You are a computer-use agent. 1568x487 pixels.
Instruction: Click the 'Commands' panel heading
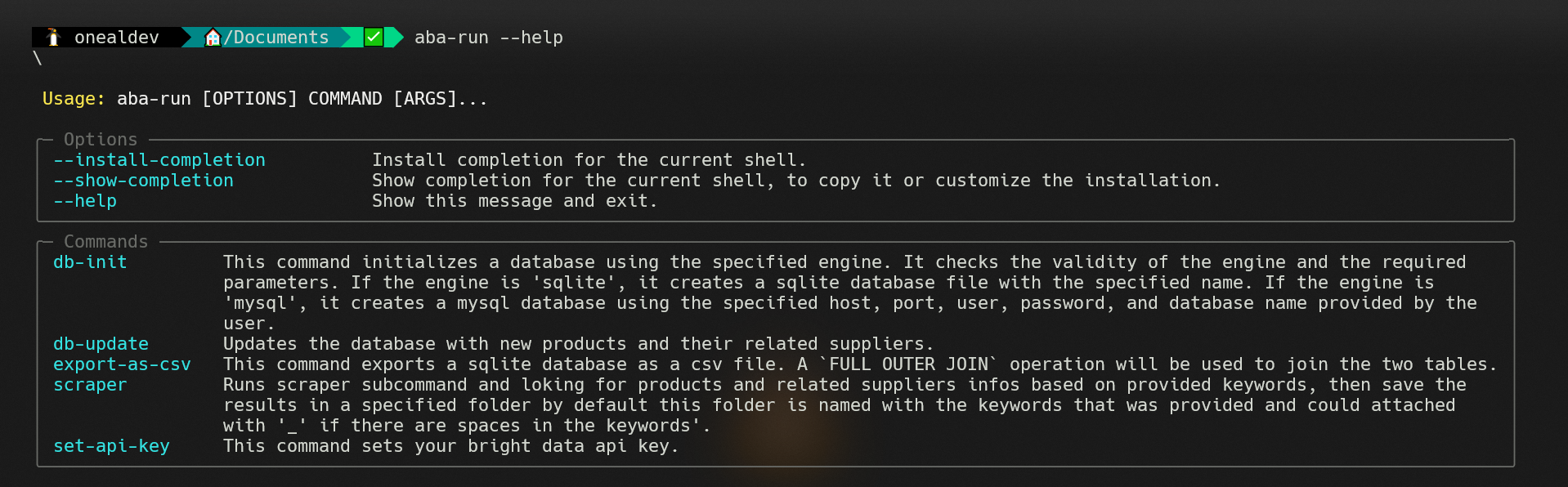point(106,242)
